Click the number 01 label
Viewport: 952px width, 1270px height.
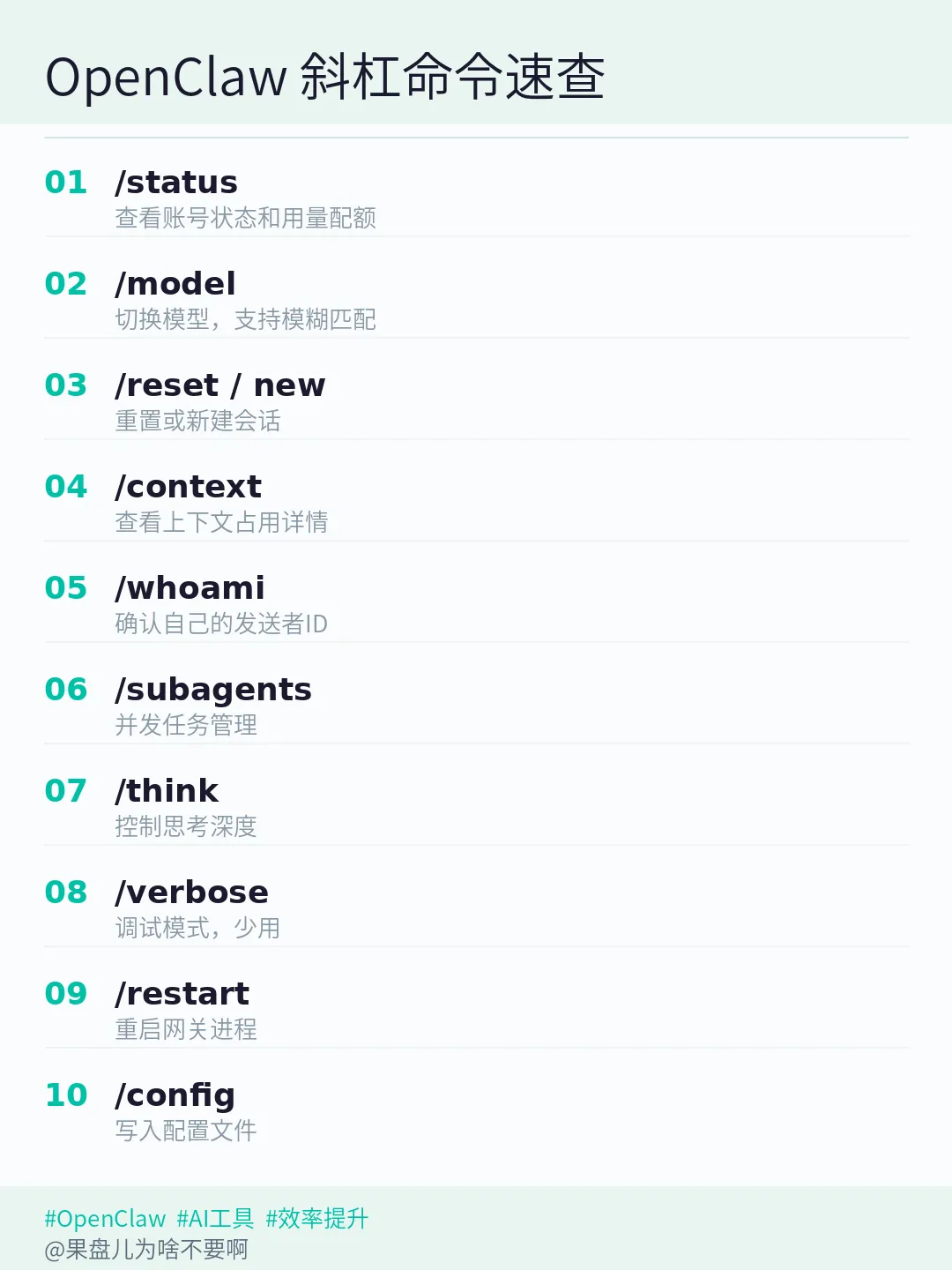click(66, 183)
